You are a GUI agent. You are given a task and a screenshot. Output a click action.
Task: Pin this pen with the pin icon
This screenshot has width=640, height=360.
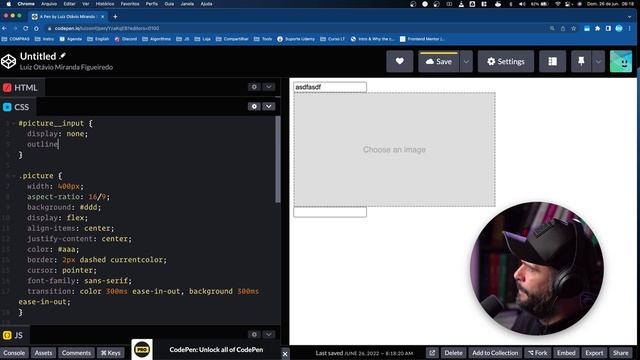coord(581,62)
